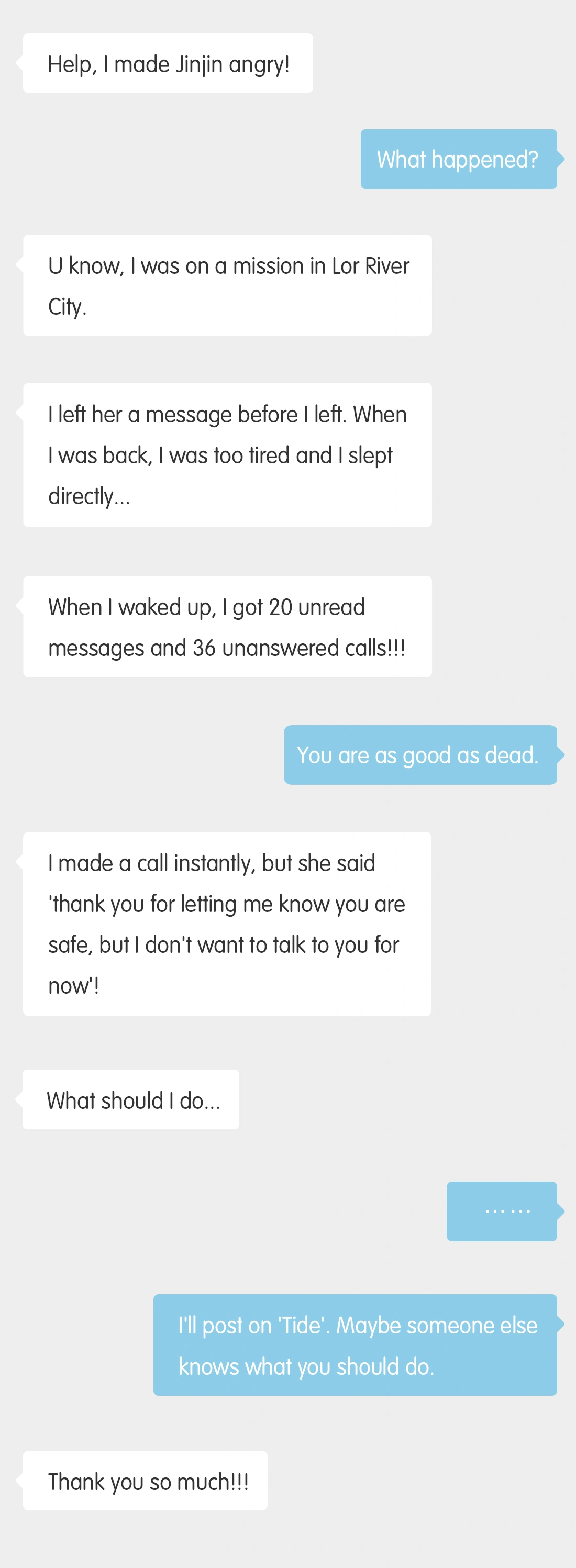Select the 'Thank you so much!!!' message
The height and width of the screenshot is (1568, 576).
coord(146,1481)
